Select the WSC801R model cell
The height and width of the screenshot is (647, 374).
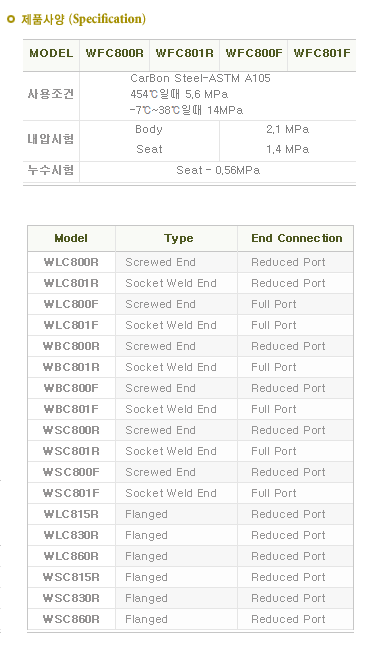(x=71, y=451)
